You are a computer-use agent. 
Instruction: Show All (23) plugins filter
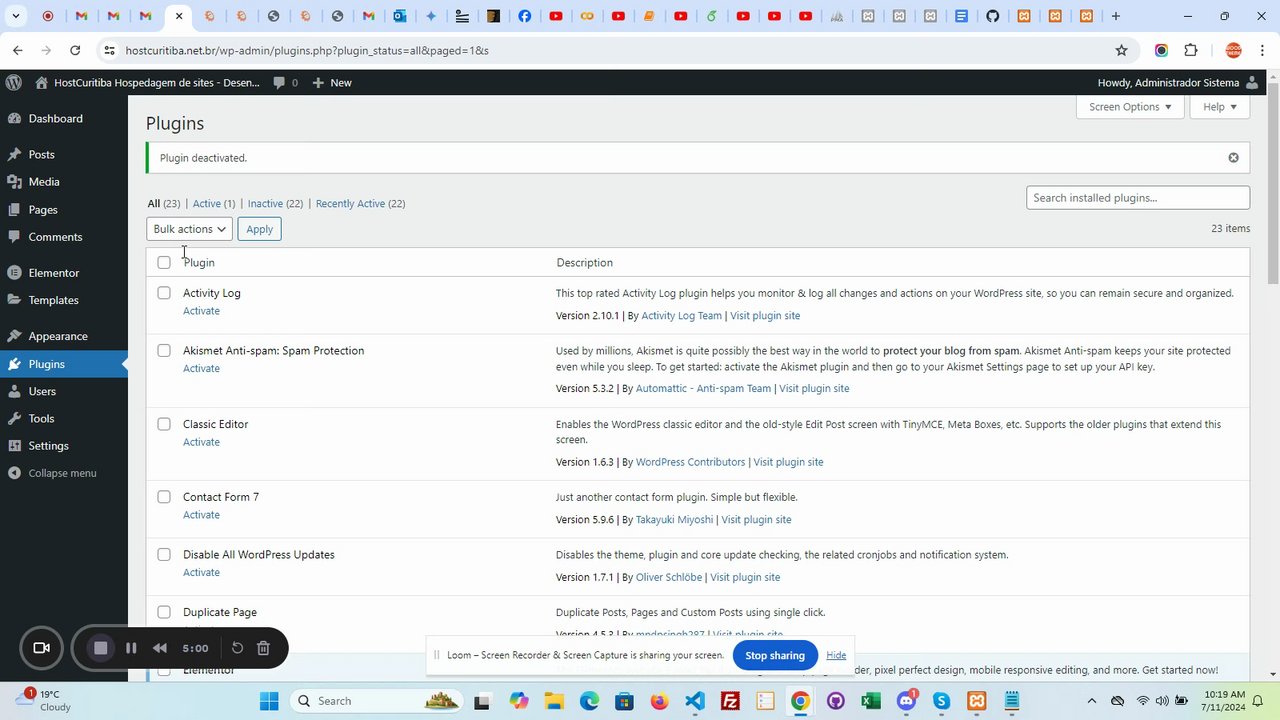[x=164, y=203]
